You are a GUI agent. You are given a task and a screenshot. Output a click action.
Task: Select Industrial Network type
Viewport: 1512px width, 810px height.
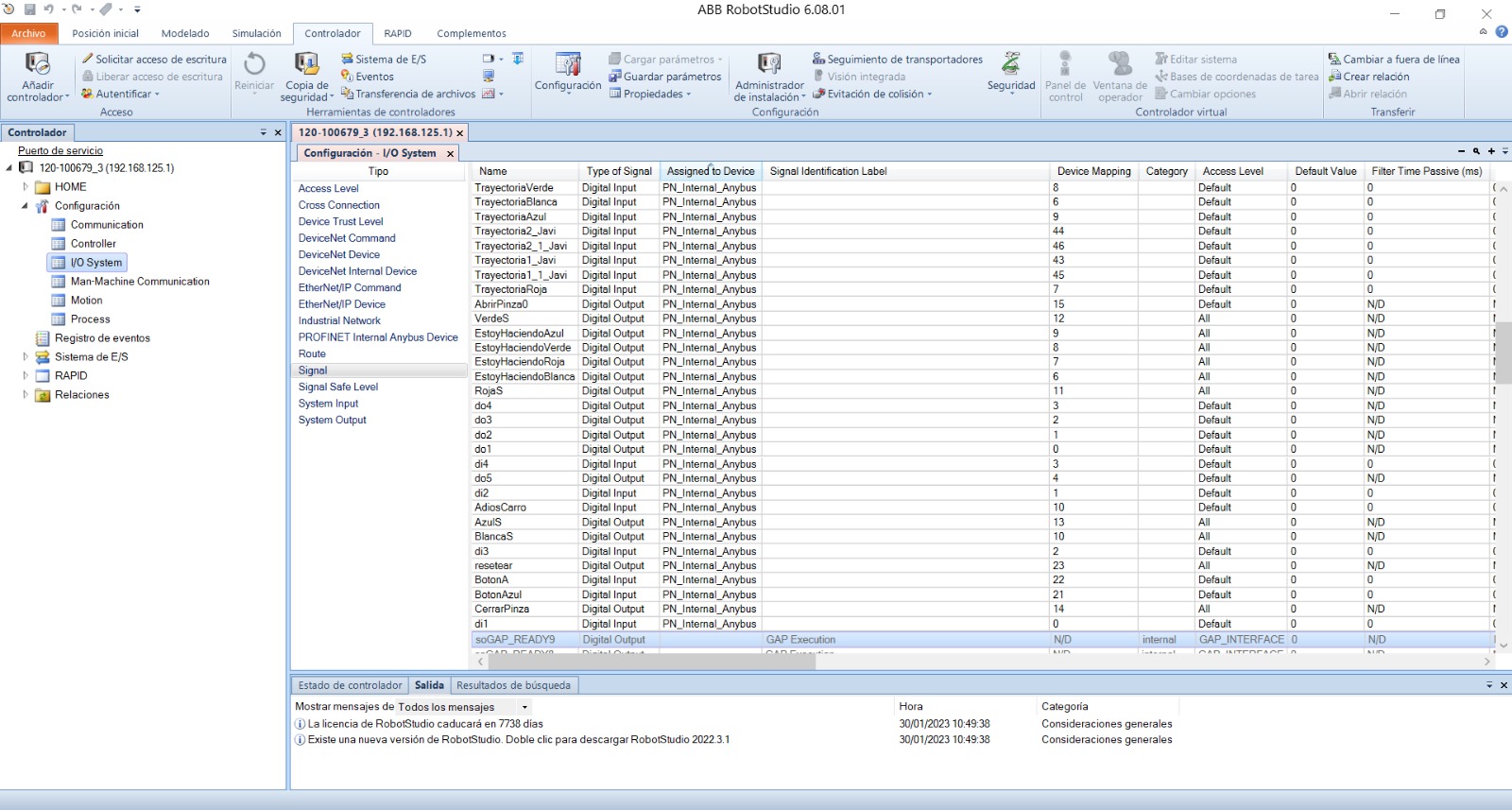[339, 320]
